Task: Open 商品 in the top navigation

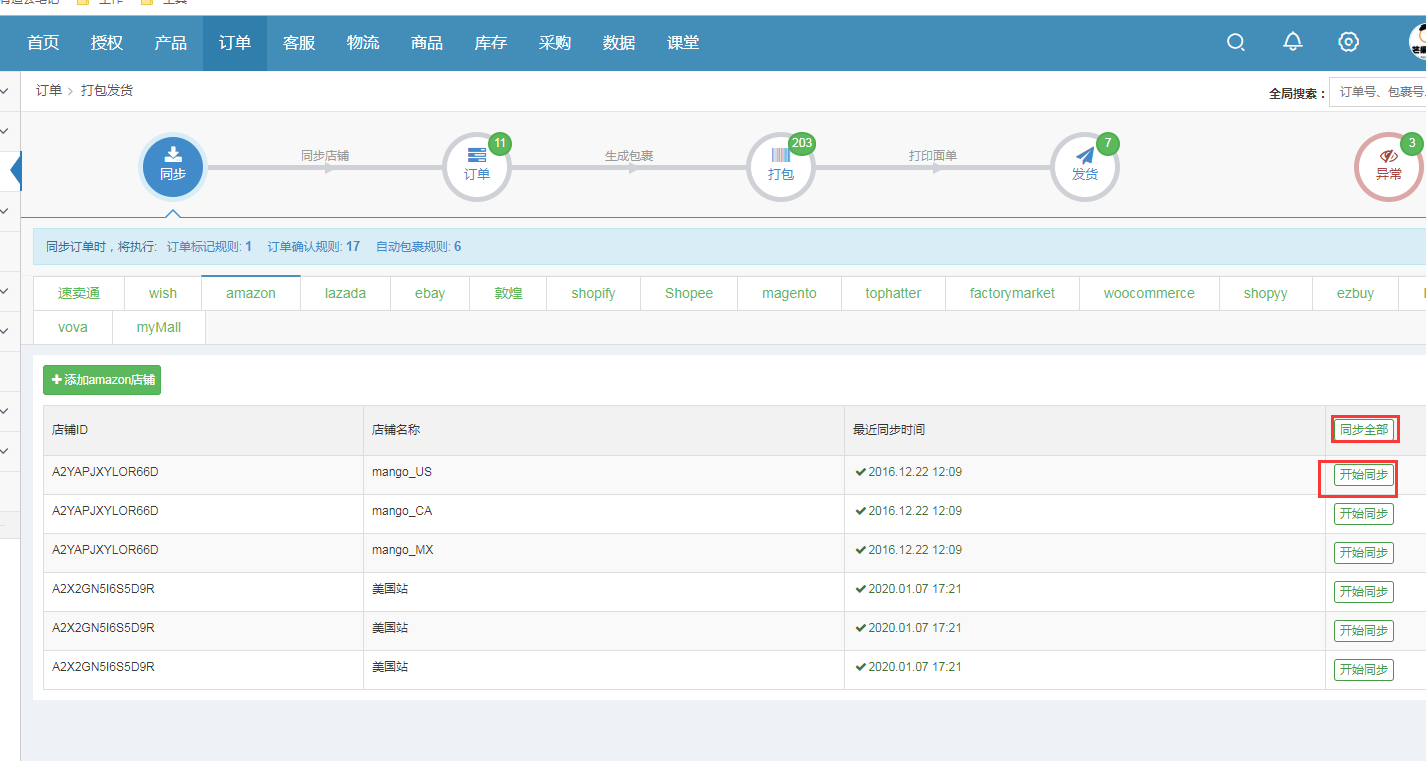Action: pos(427,43)
